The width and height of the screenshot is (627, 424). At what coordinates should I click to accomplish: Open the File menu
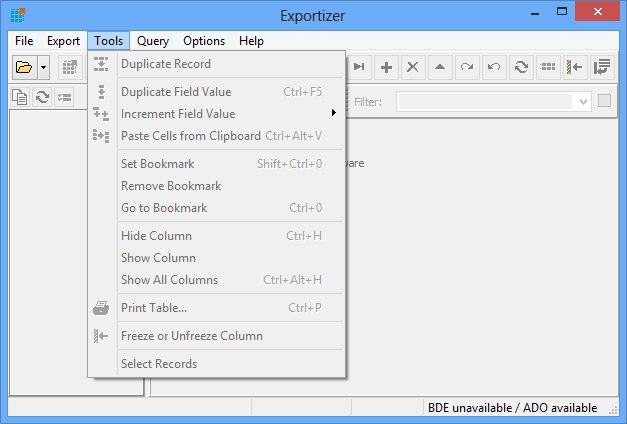point(24,41)
